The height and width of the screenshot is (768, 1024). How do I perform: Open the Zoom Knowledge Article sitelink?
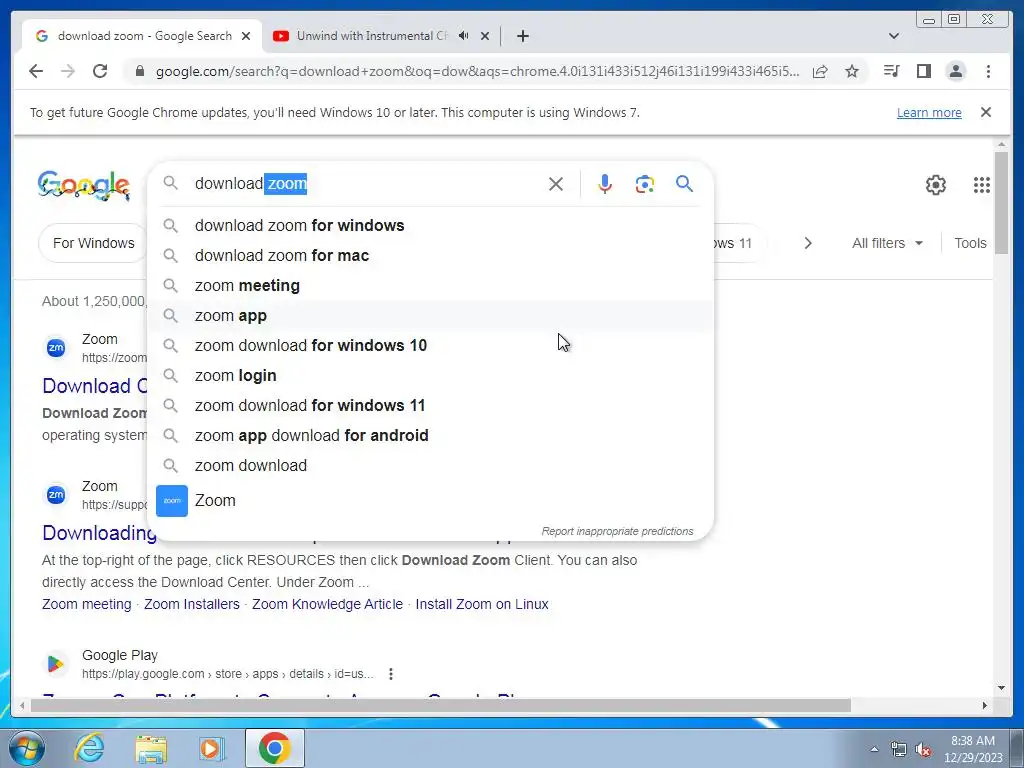[327, 604]
